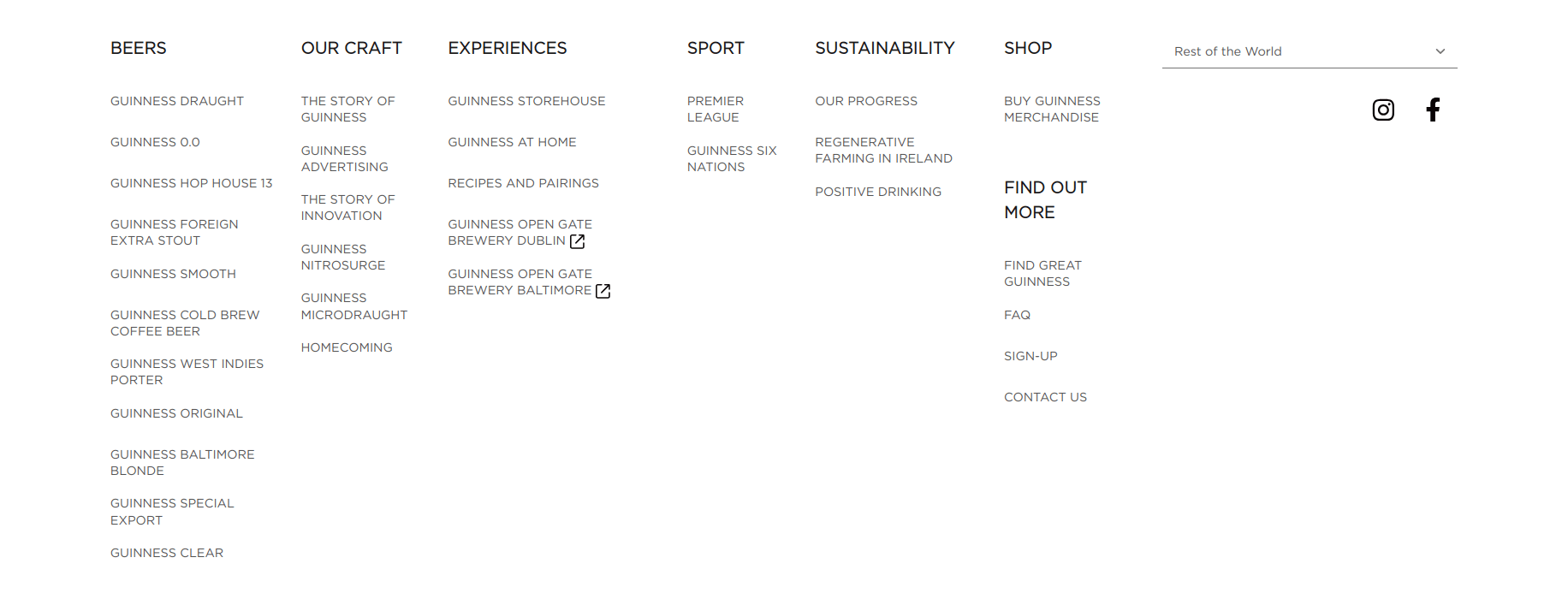Open Buy Guinness Merchandise link
This screenshot has height=611, width=1568.
(1052, 109)
